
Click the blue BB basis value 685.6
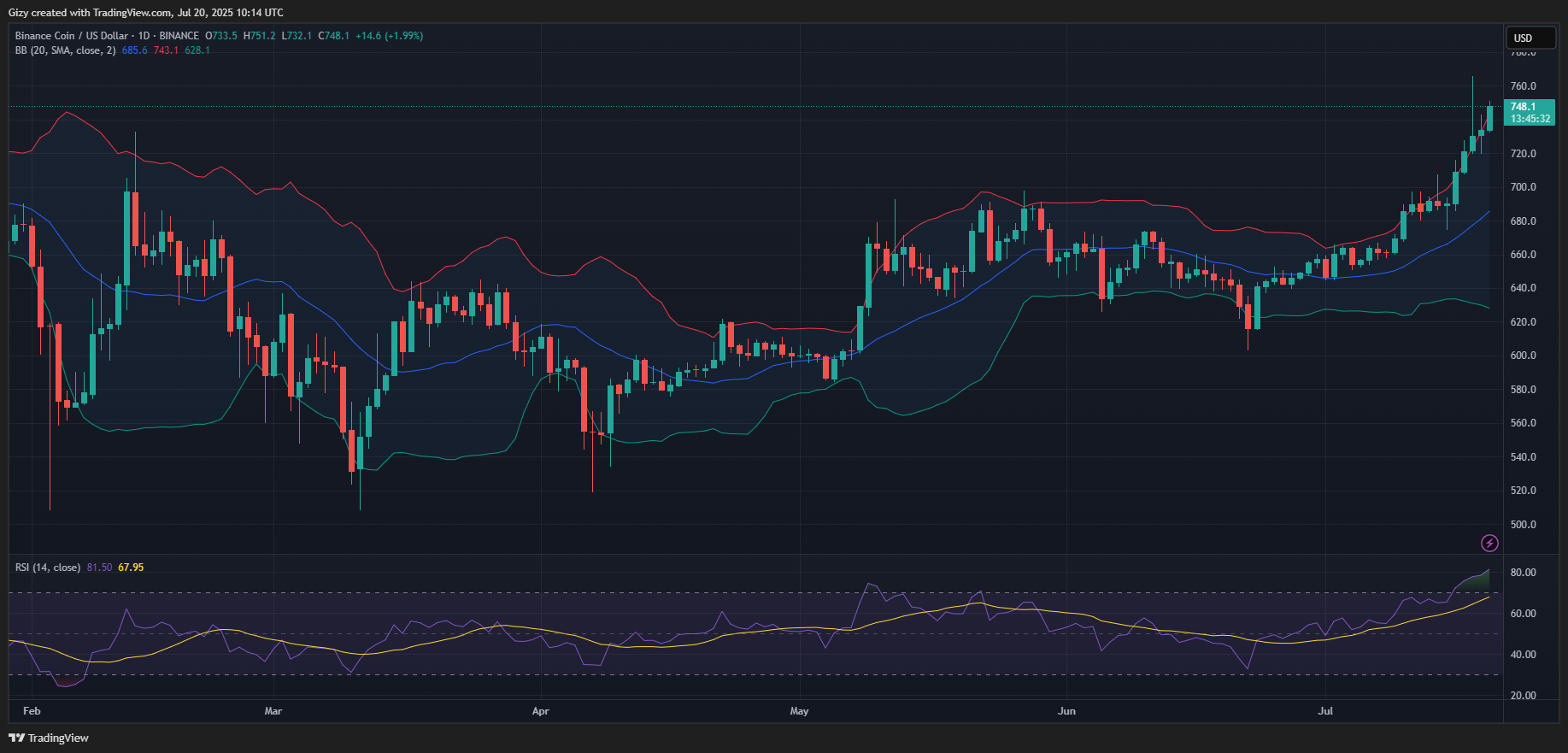[134, 50]
